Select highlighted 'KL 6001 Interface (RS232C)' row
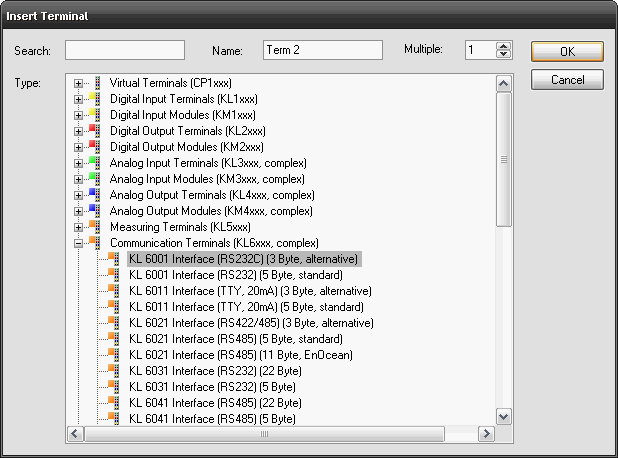Viewport: 618px width, 458px height. point(244,259)
